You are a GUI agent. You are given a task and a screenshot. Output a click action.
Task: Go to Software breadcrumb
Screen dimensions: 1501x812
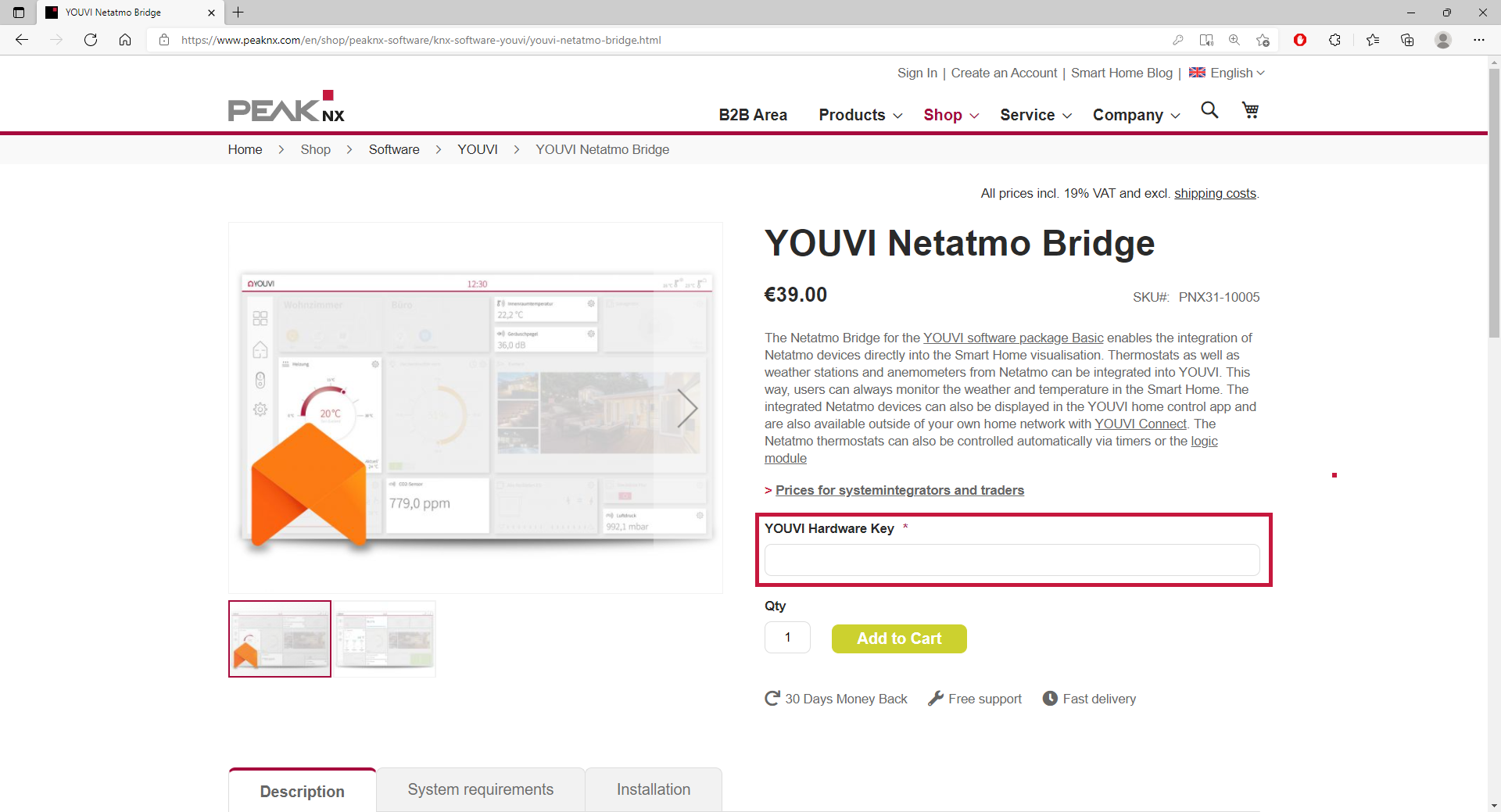click(x=394, y=149)
